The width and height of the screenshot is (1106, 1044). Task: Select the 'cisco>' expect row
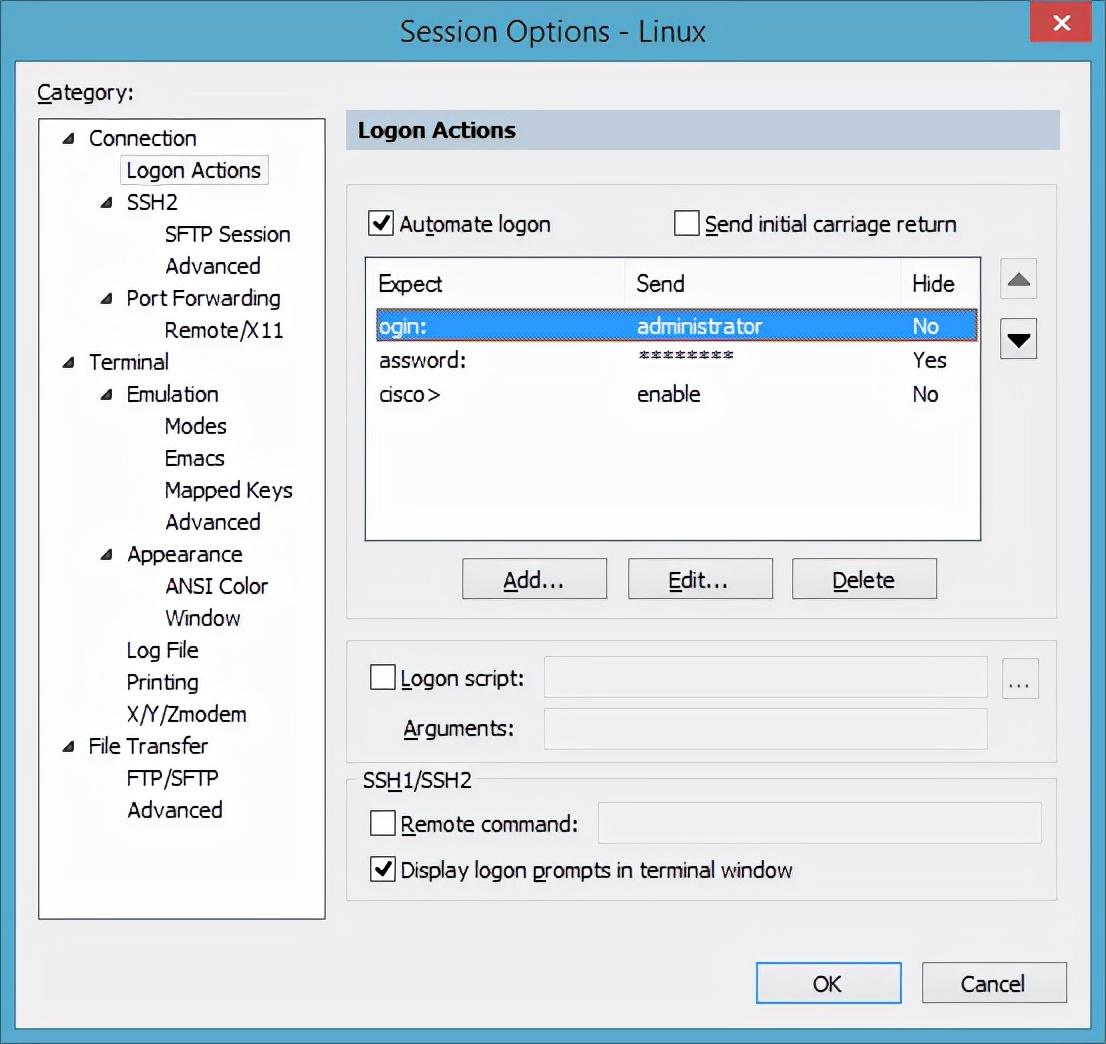(676, 394)
